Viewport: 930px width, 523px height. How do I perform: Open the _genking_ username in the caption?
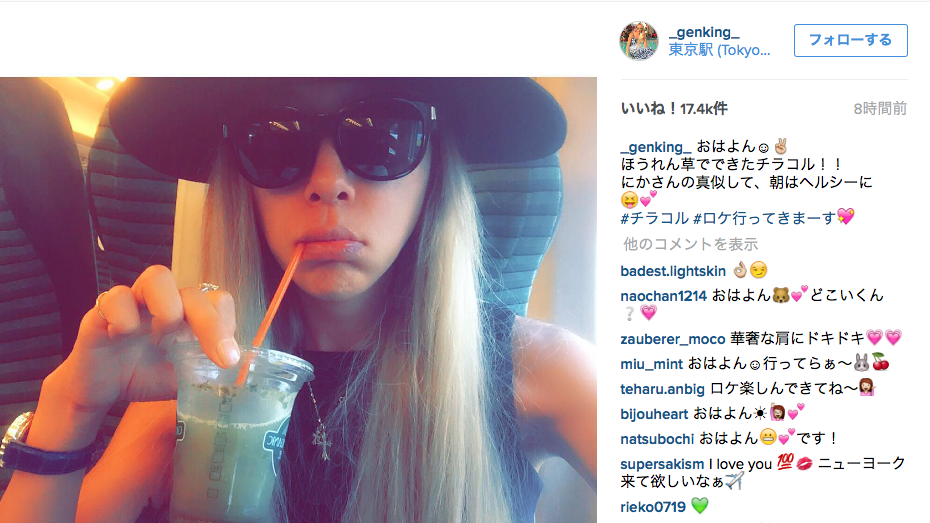(656, 147)
